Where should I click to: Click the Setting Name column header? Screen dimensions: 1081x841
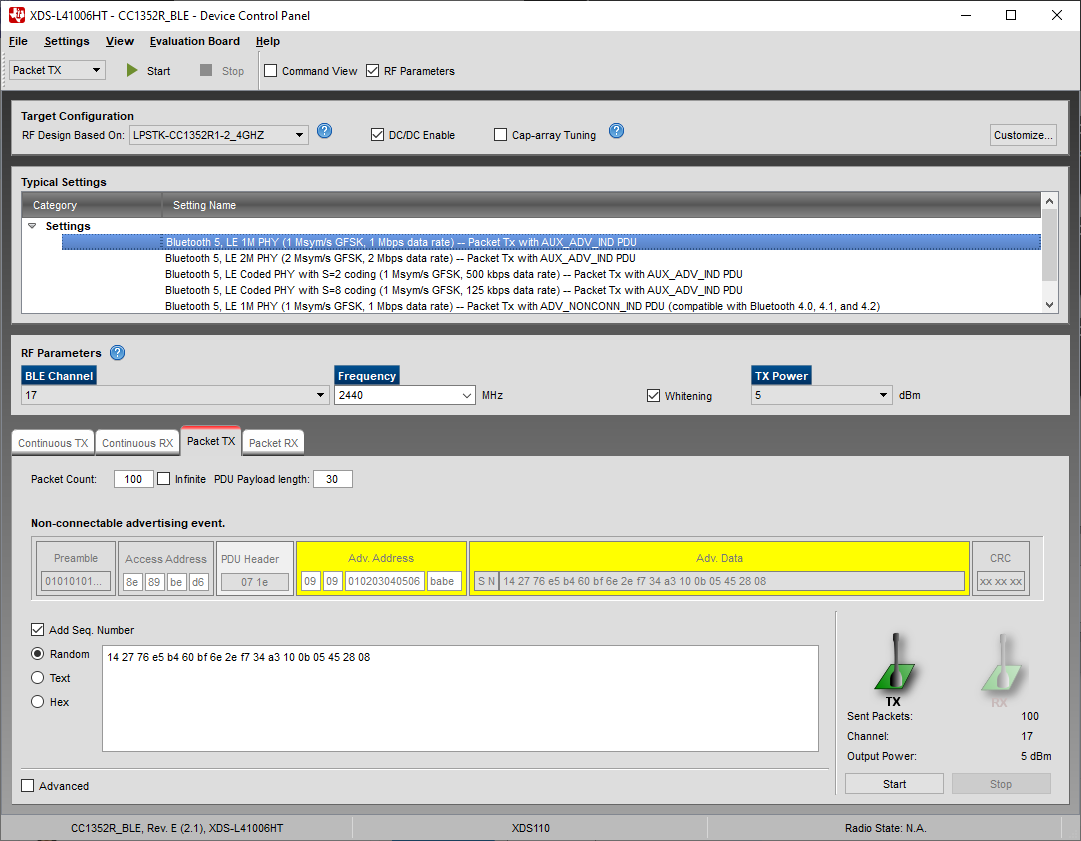(600, 205)
